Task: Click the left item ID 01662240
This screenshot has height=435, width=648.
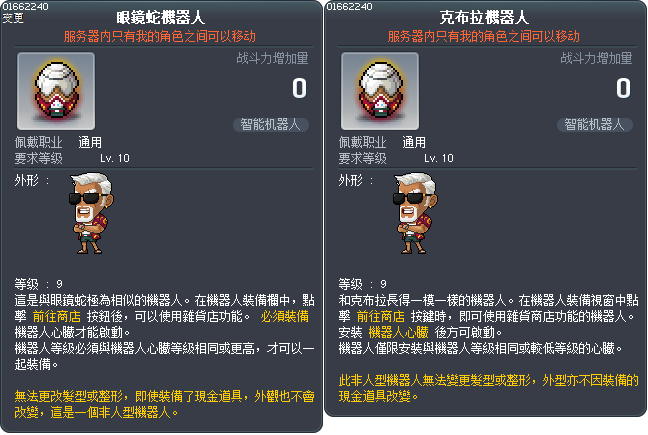Action: click(26, 7)
